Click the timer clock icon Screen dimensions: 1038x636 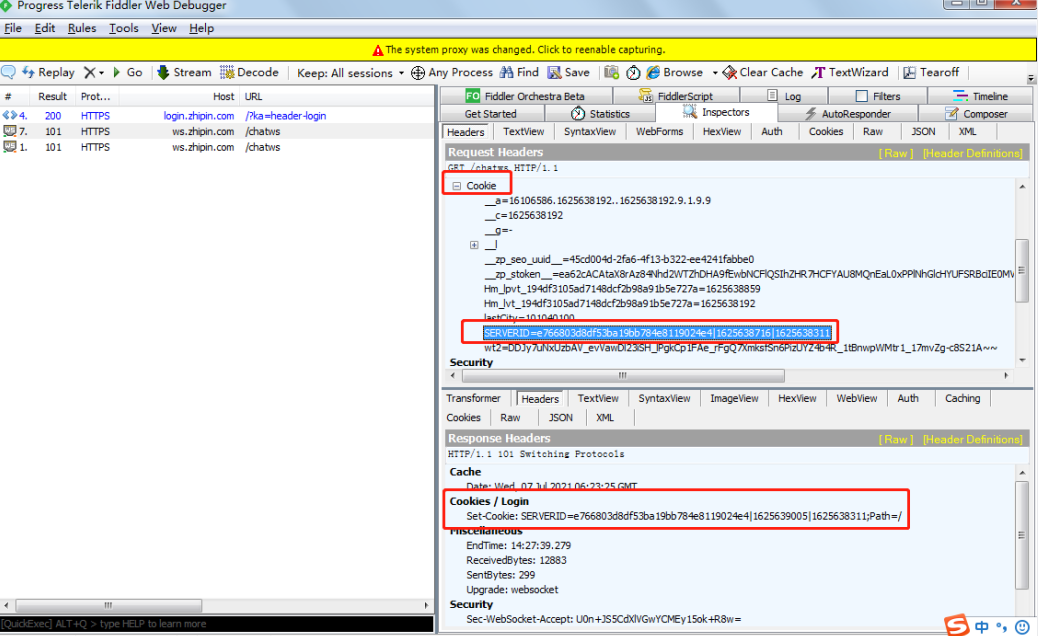point(634,72)
